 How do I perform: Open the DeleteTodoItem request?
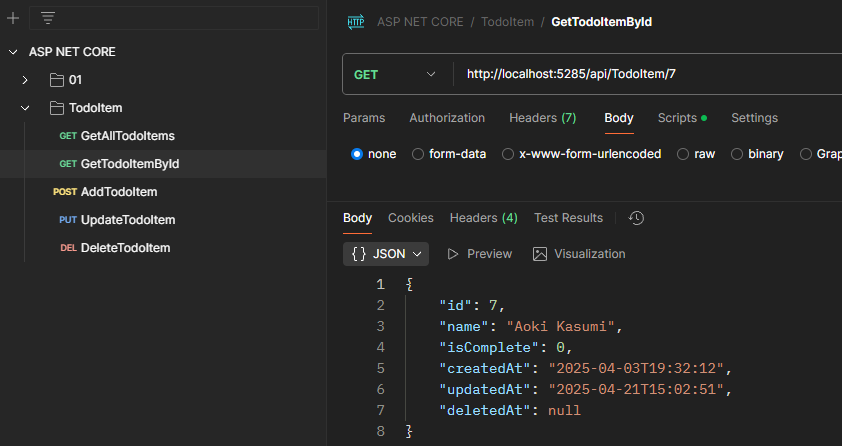point(125,248)
